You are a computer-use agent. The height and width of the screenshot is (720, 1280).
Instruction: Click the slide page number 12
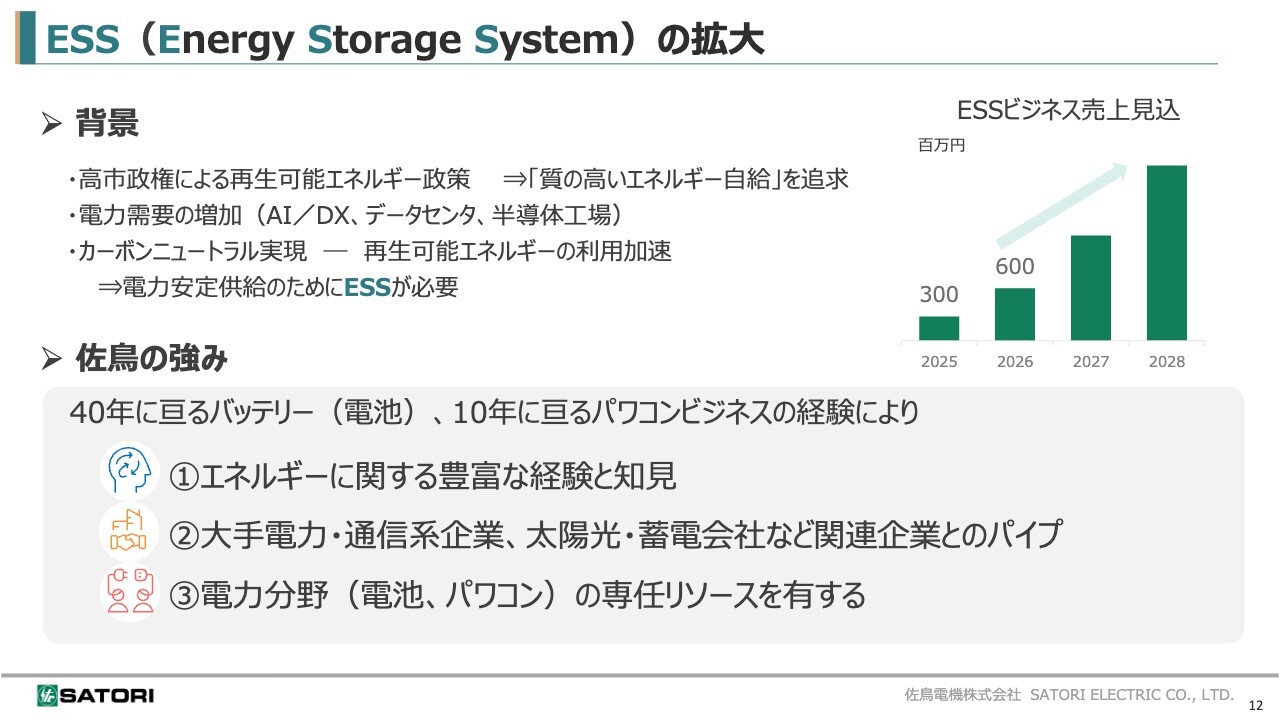pos(1257,705)
